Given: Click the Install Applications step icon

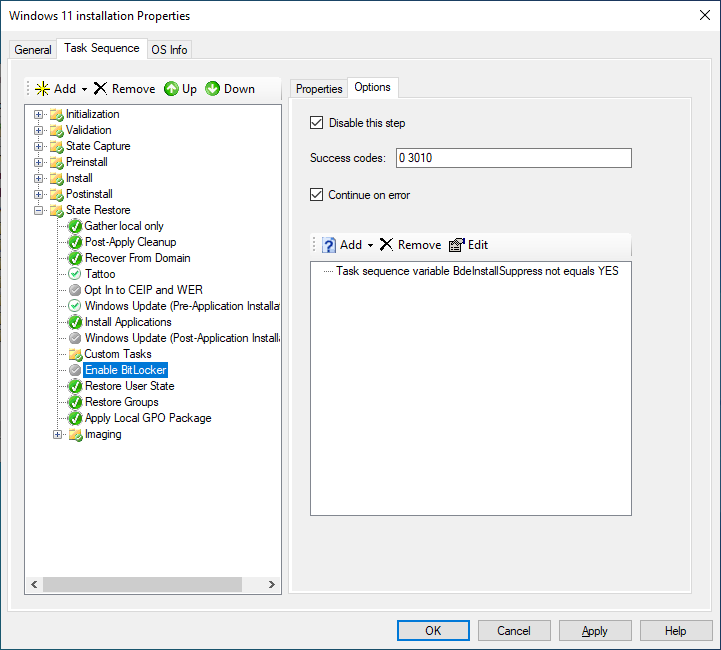Looking at the screenshot, I should click(75, 322).
